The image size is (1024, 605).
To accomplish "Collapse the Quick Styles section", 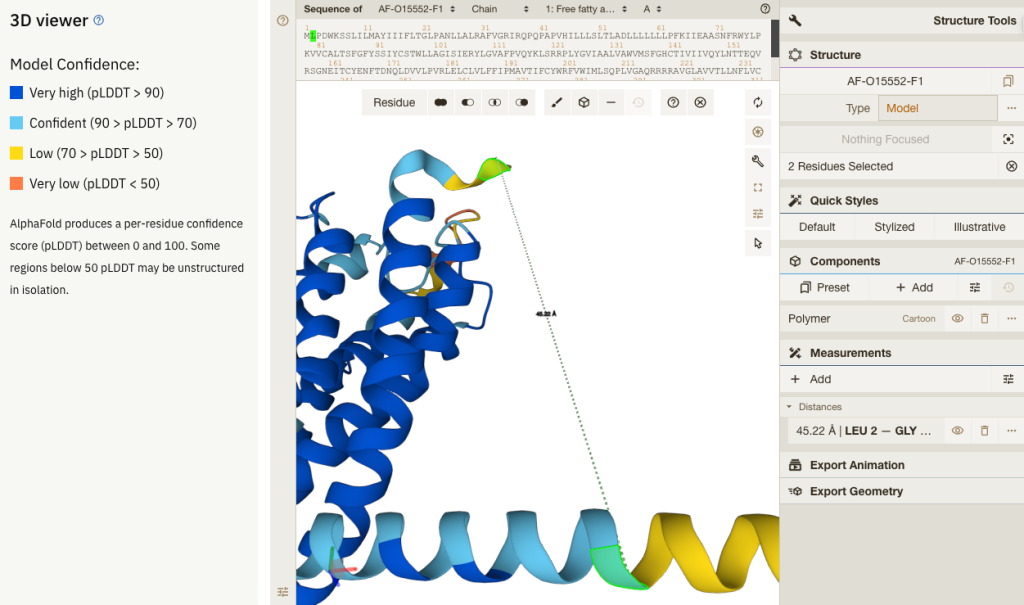I will click(x=902, y=201).
